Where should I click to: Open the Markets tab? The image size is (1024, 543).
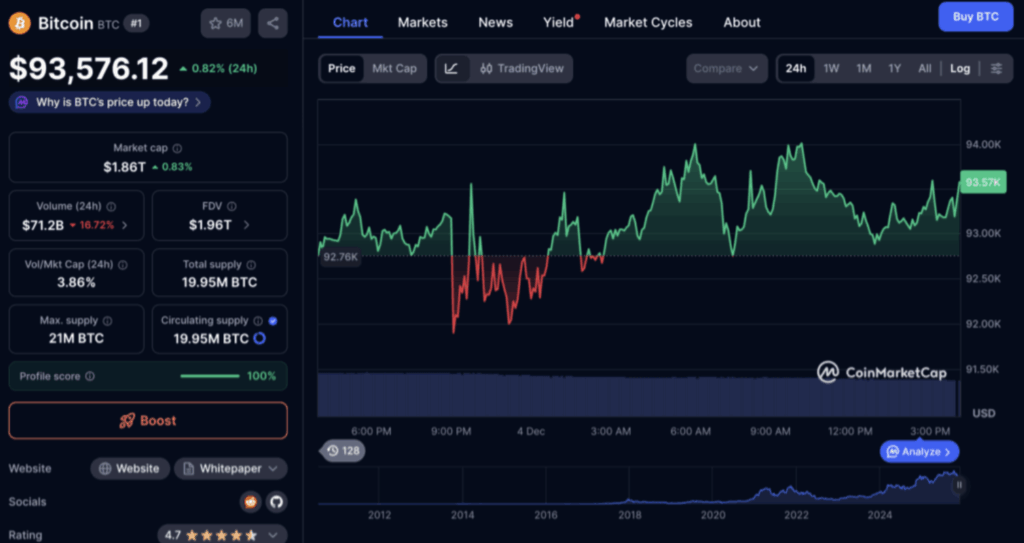422,22
